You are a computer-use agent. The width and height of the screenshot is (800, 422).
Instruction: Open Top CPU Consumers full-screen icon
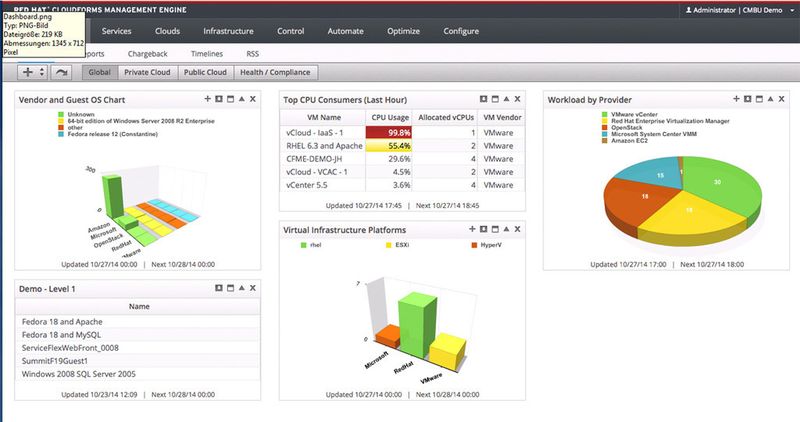(483, 99)
